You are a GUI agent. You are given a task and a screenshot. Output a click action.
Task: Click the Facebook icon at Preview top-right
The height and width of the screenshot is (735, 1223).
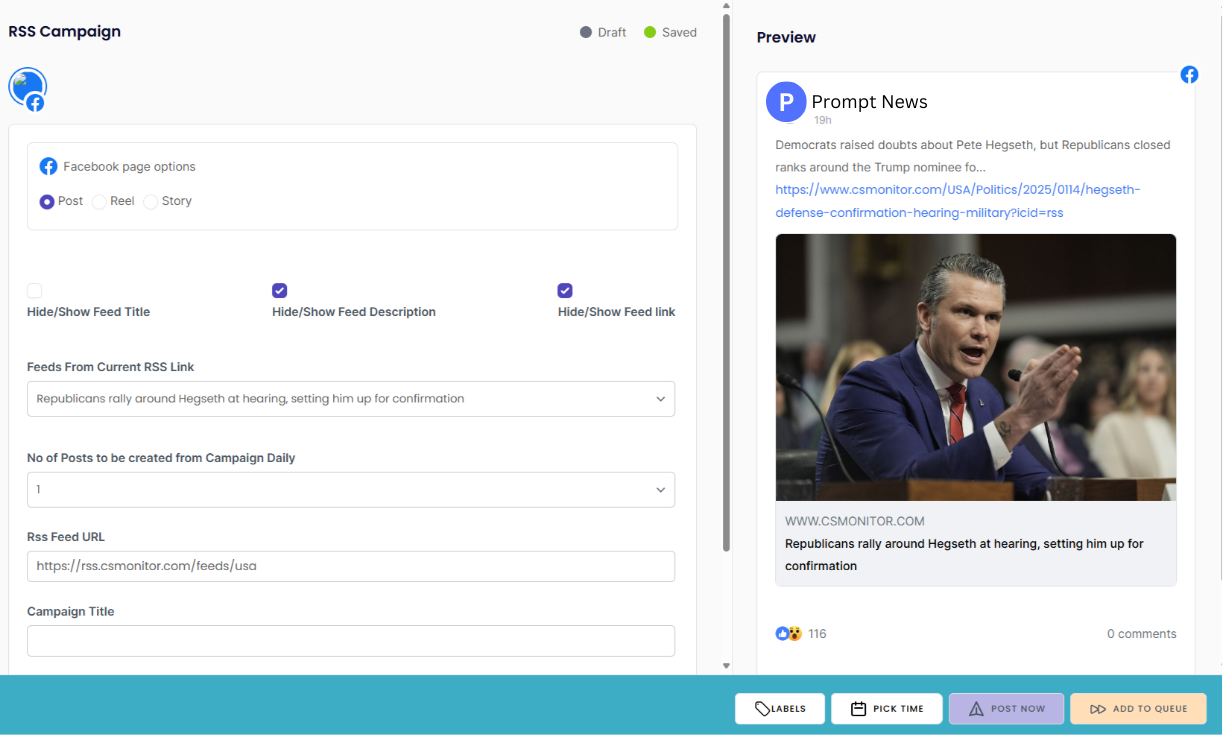coord(1189,74)
